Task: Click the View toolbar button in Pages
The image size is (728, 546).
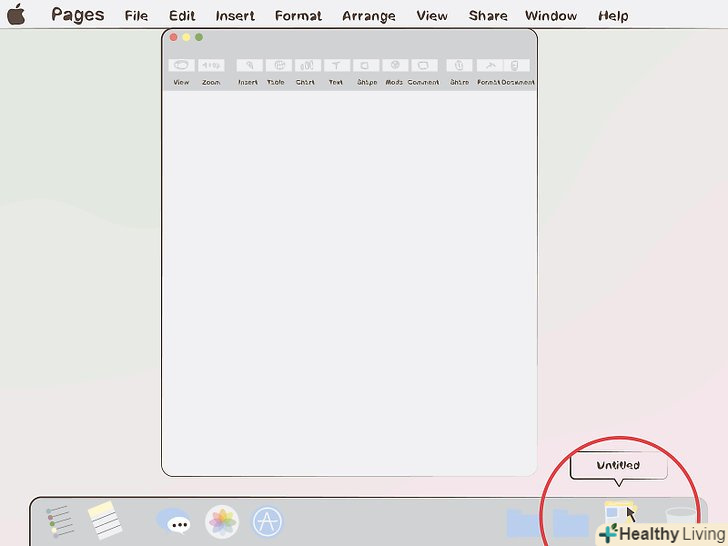Action: coord(181,65)
